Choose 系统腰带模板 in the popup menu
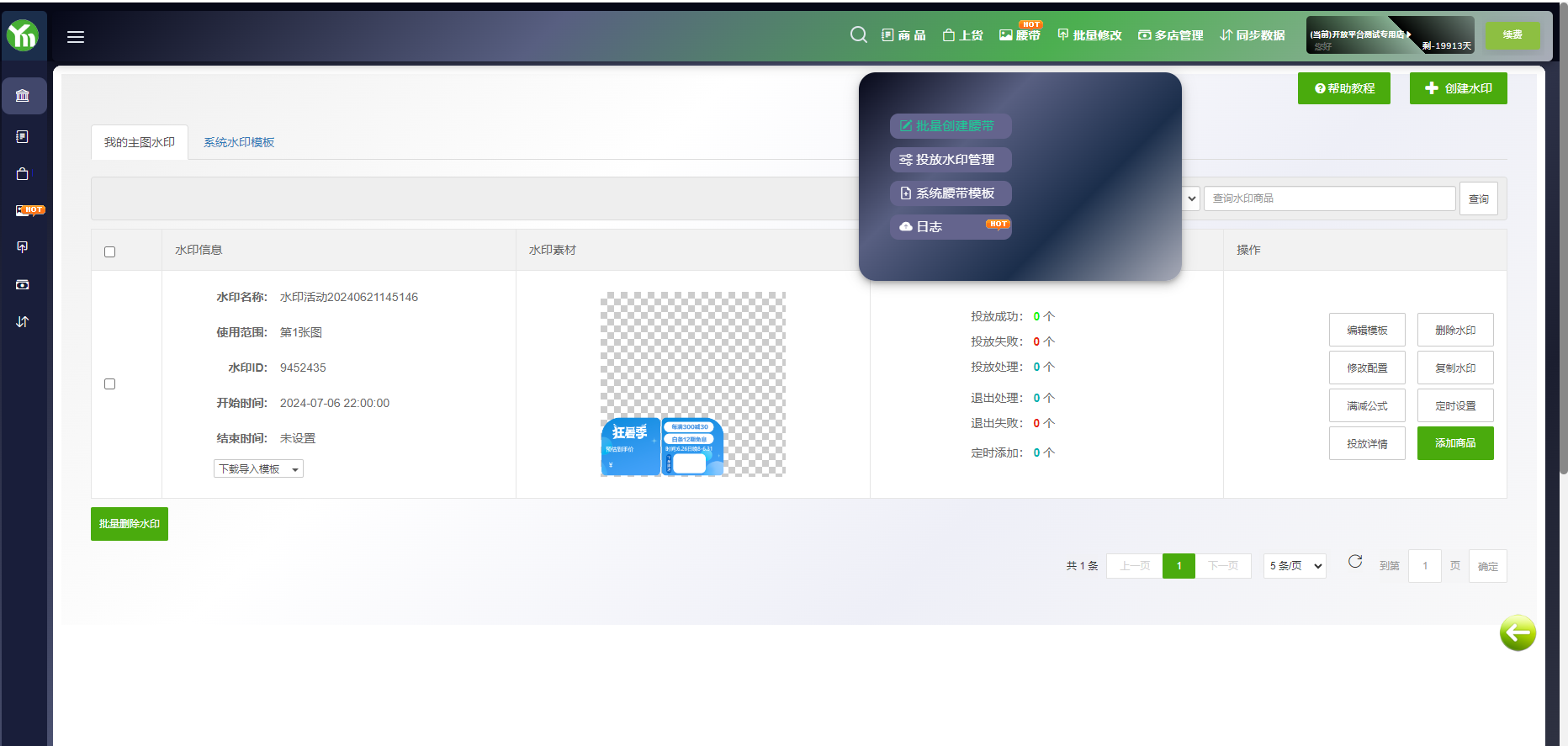 coord(950,193)
